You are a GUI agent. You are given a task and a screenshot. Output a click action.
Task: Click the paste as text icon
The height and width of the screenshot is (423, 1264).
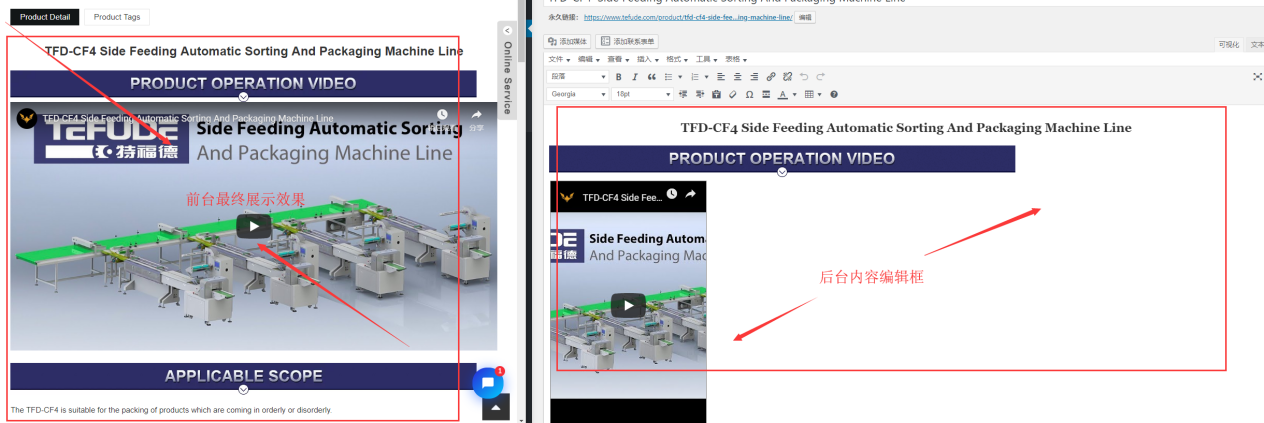716,94
